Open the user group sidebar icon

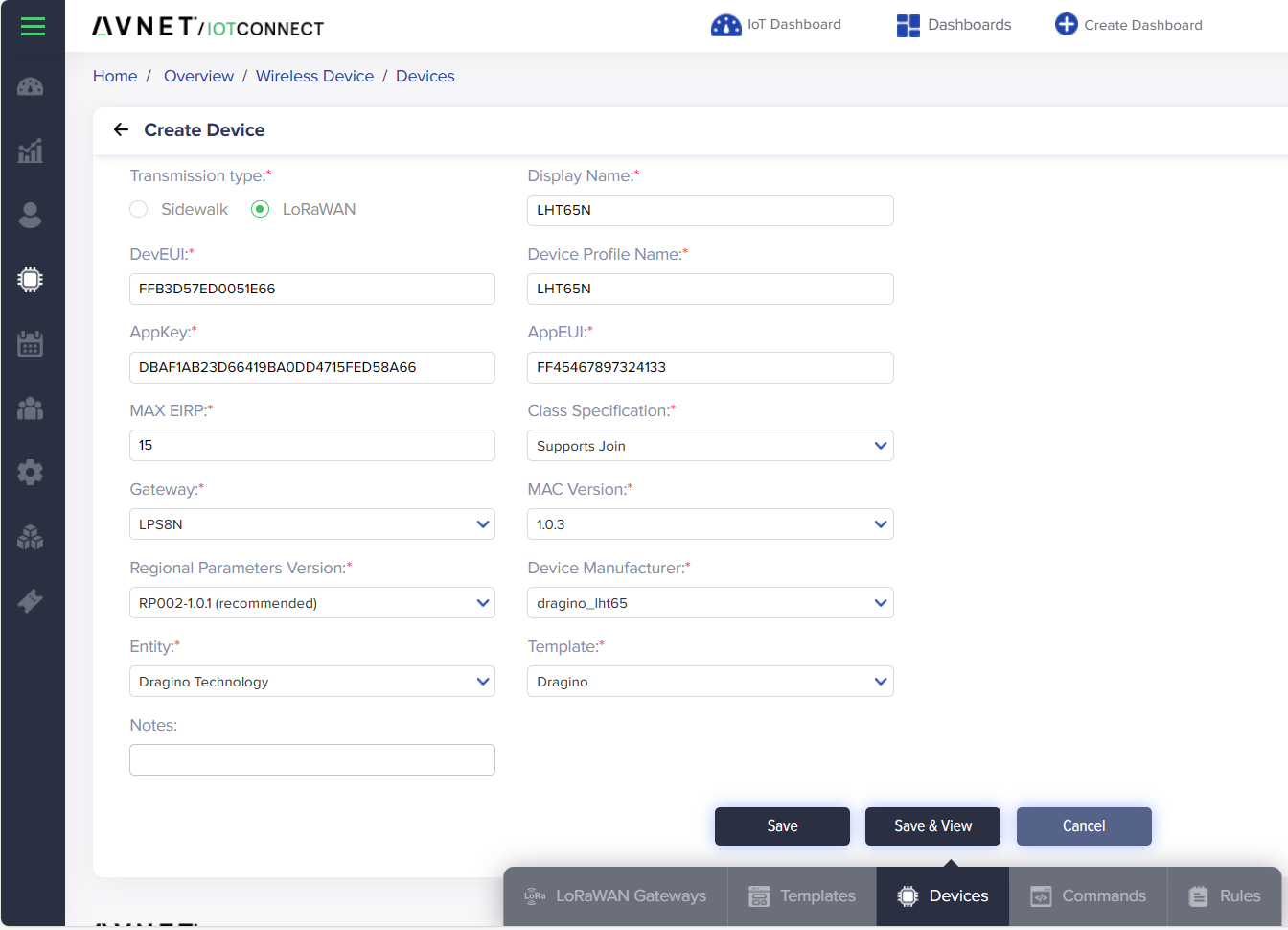31,408
